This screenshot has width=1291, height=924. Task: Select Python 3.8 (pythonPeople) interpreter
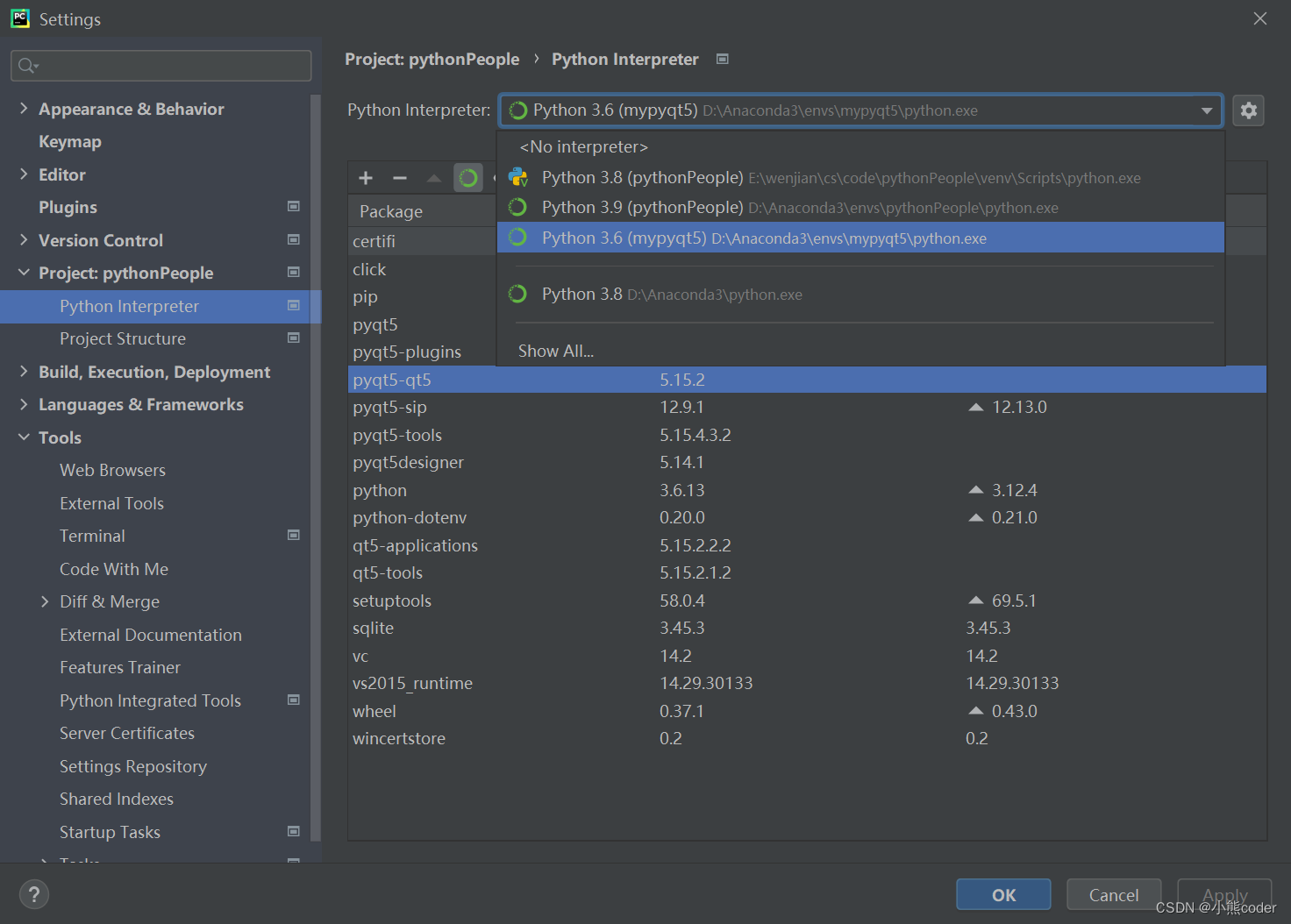point(642,176)
